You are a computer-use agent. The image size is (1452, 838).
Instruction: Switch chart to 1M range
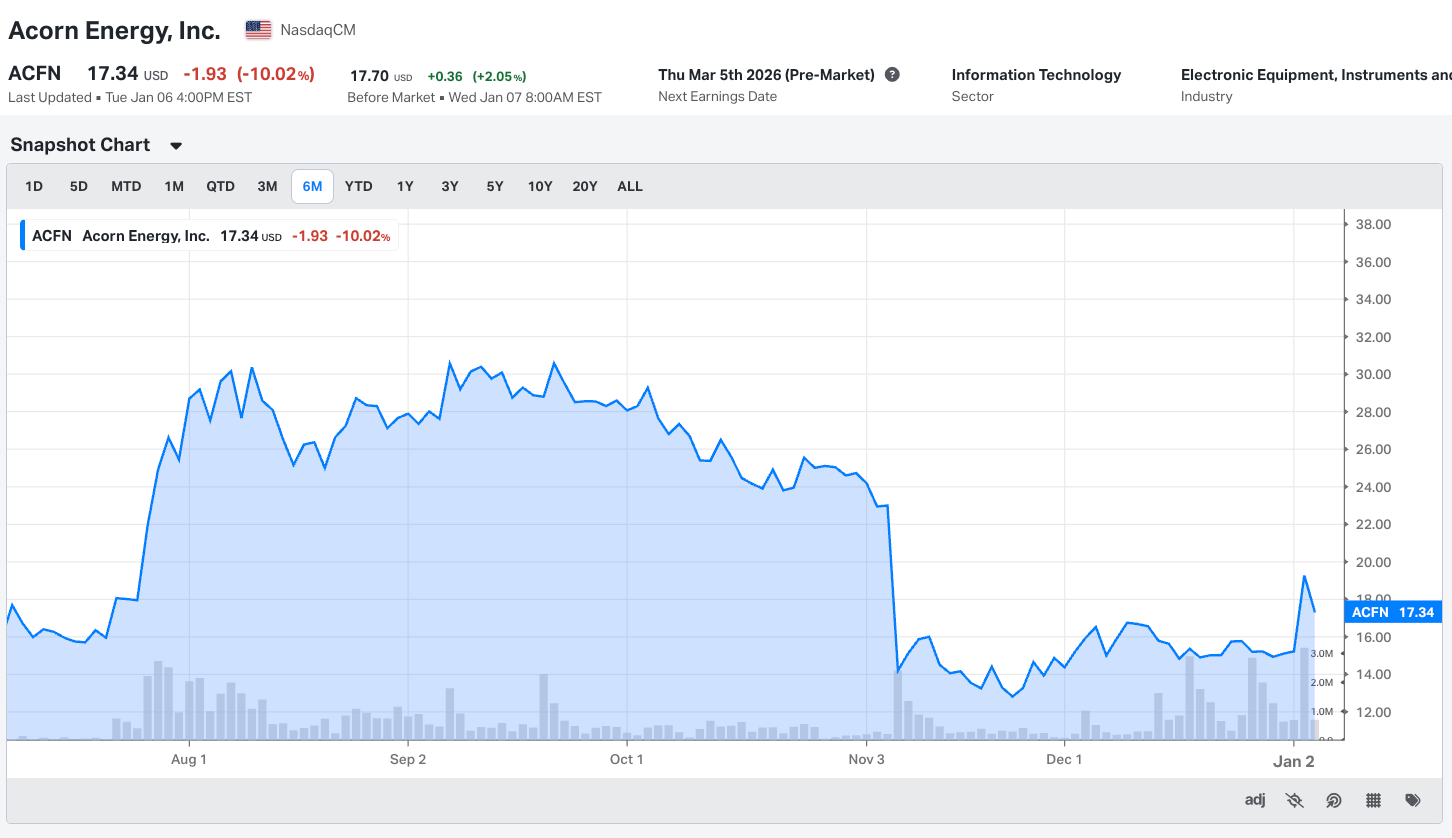[174, 186]
